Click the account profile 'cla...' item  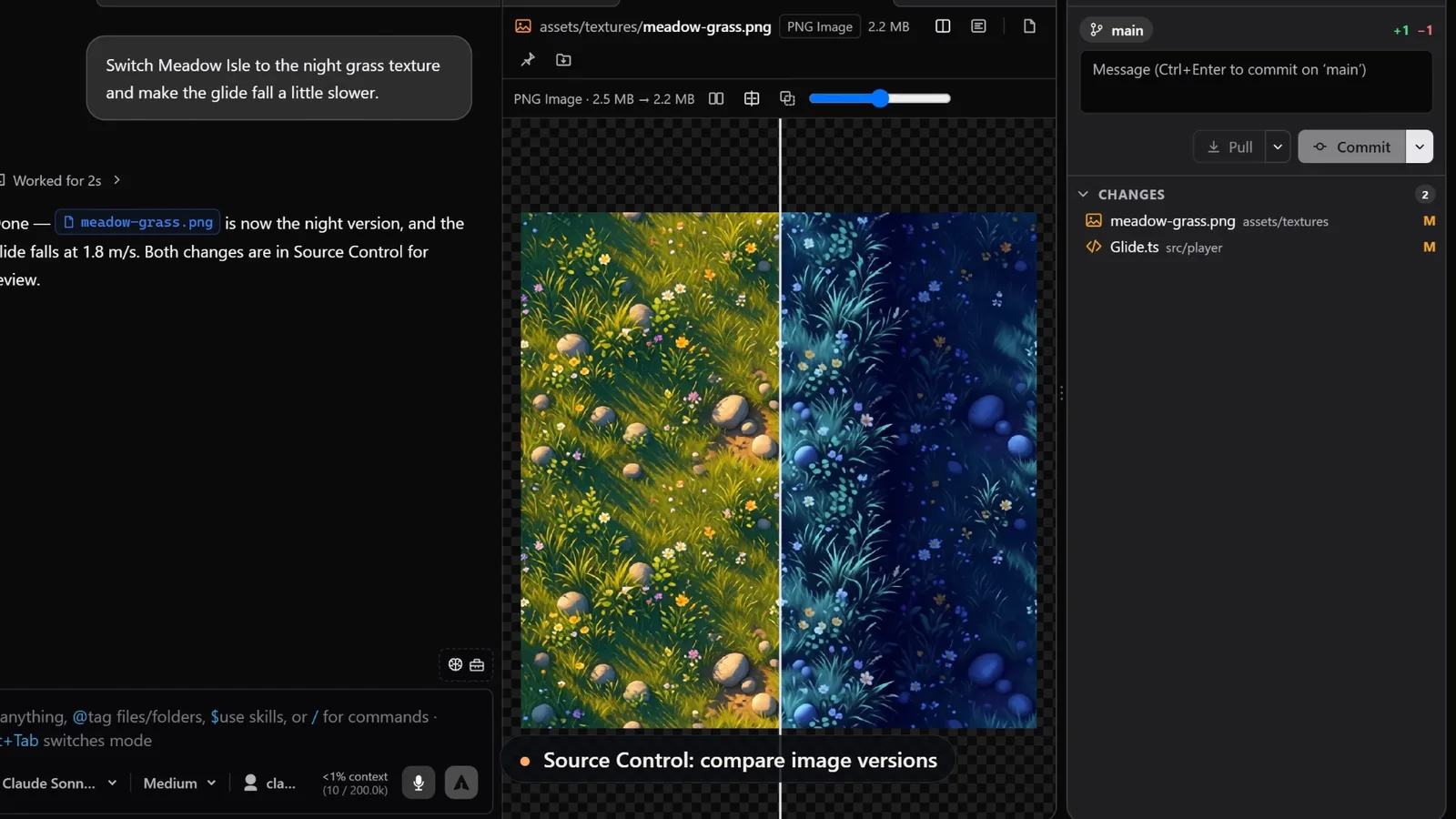[269, 783]
